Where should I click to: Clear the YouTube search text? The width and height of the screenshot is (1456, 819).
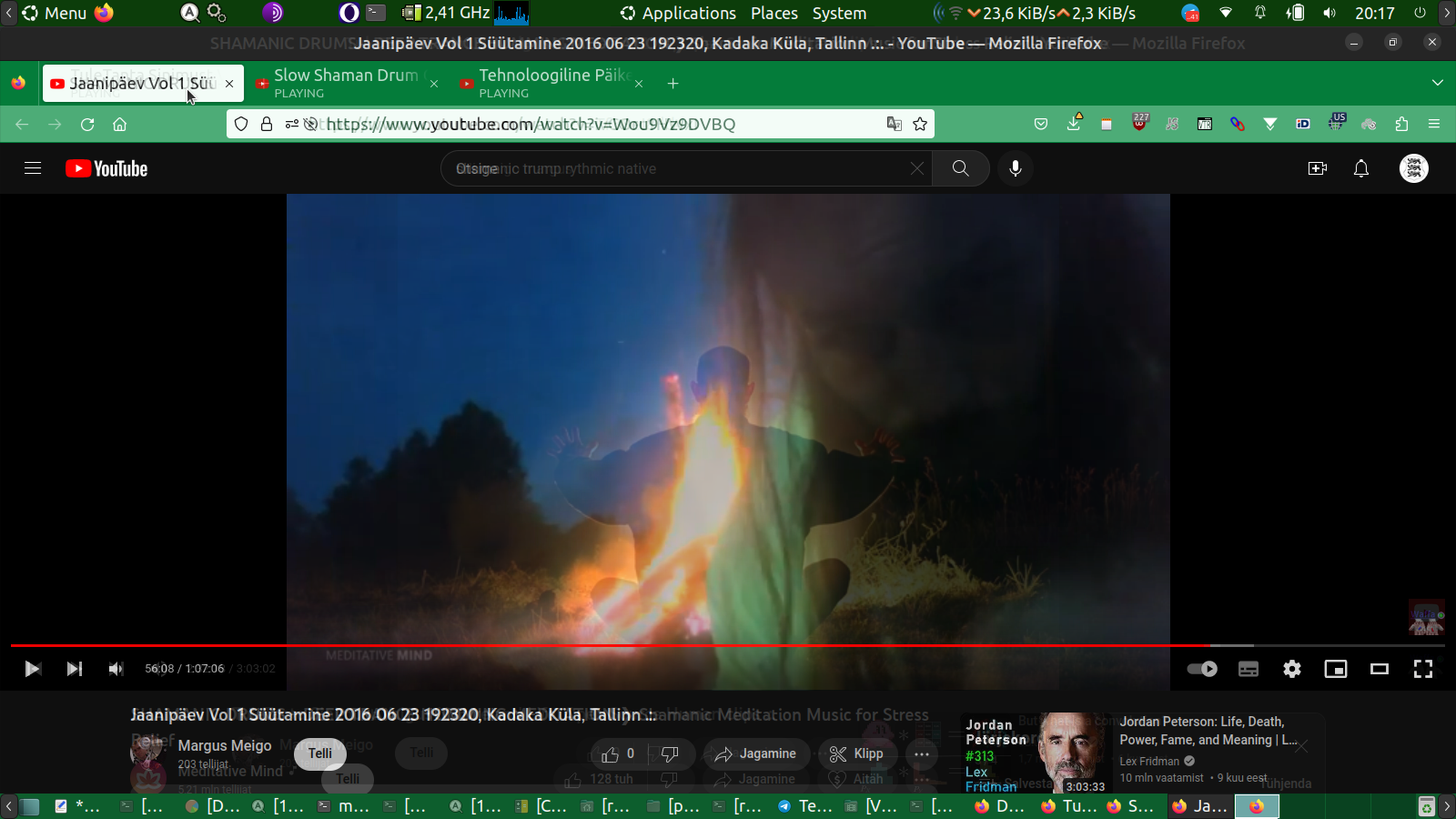click(917, 168)
